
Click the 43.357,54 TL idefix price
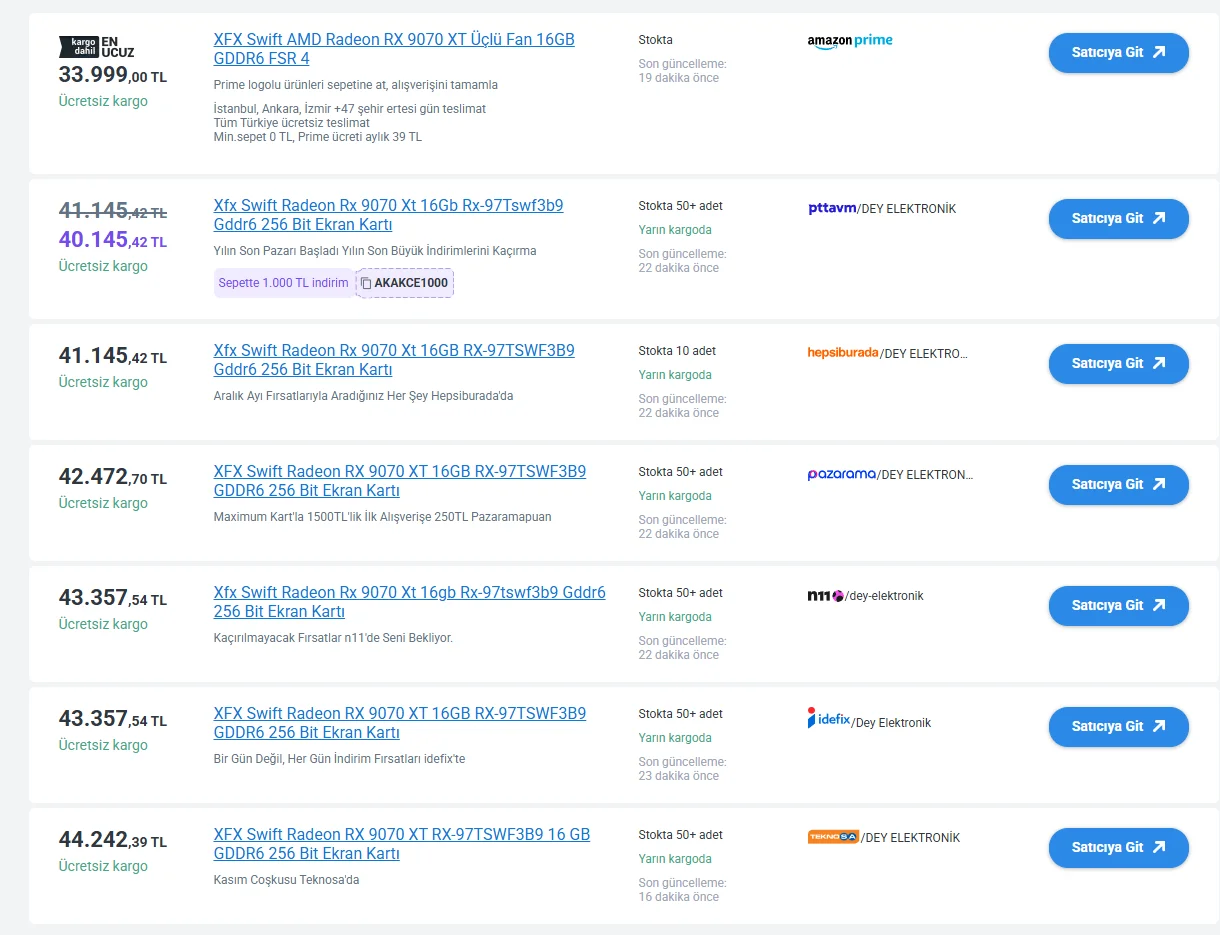113,719
